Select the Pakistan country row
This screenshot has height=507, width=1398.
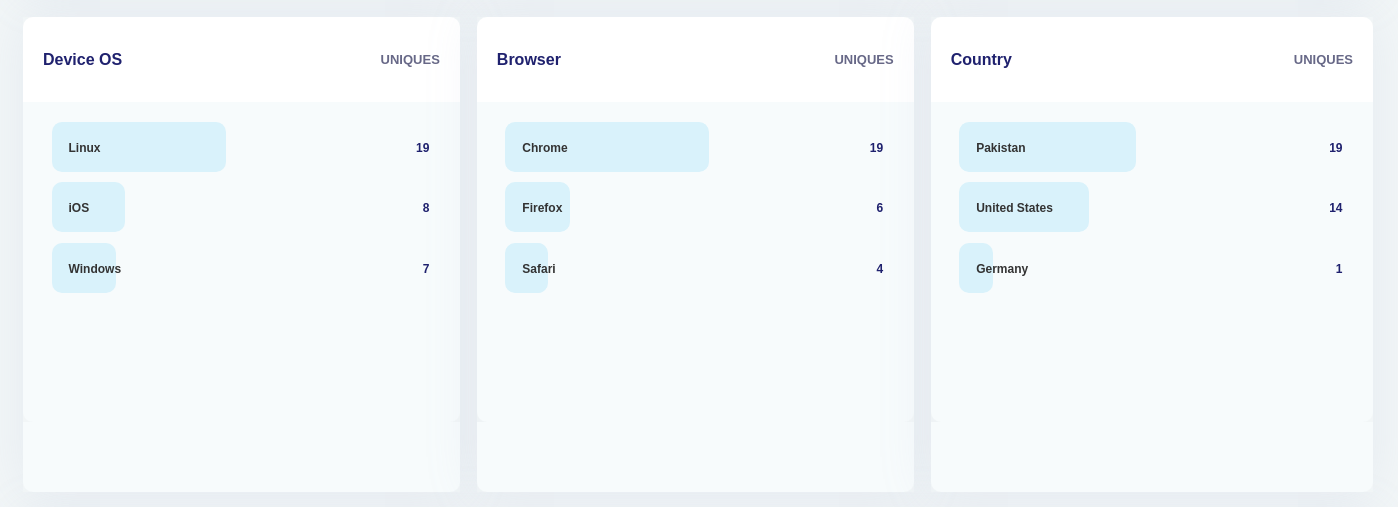pyautogui.click(x=1151, y=147)
